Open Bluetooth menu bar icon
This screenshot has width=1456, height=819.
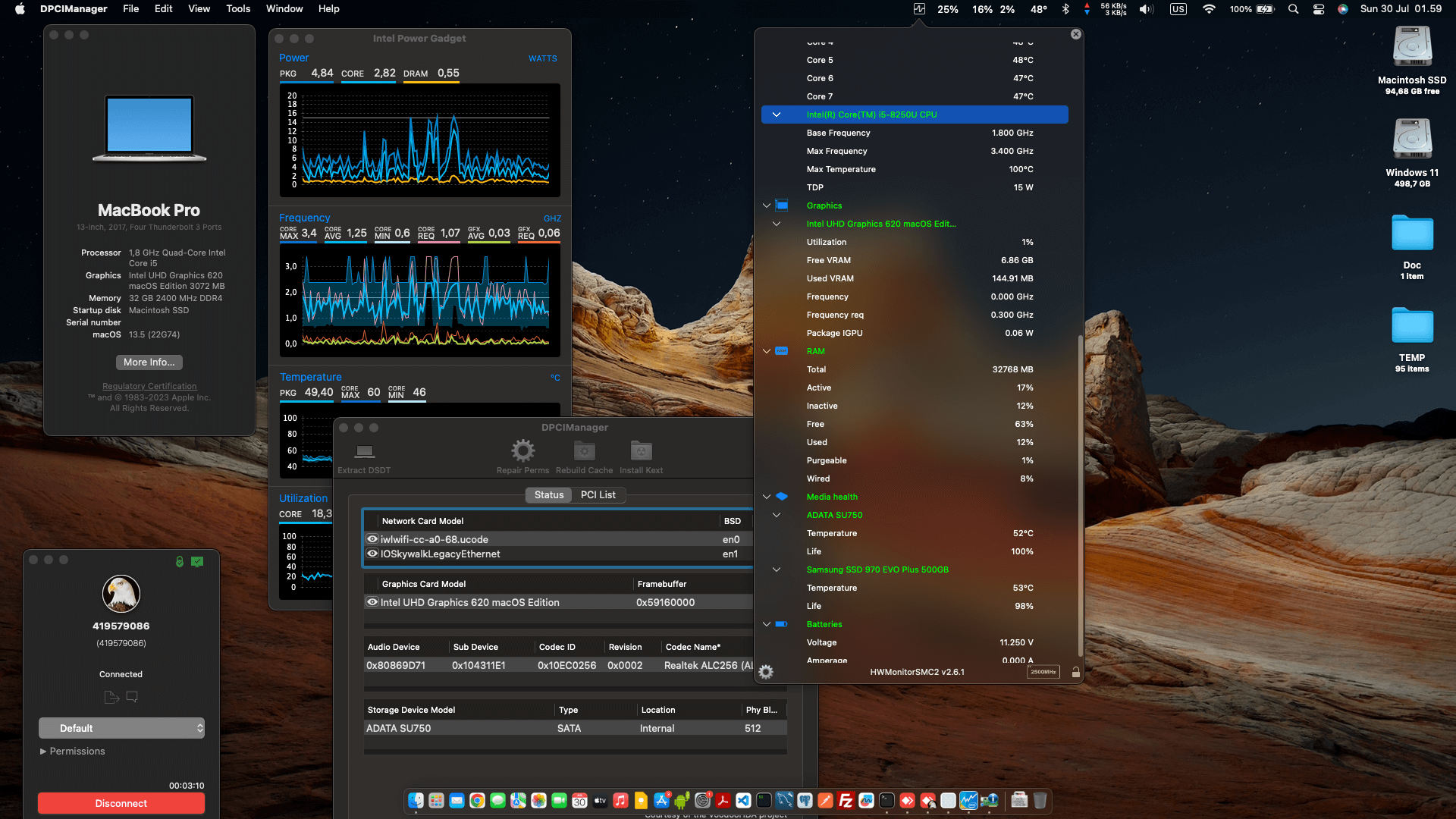click(1065, 9)
